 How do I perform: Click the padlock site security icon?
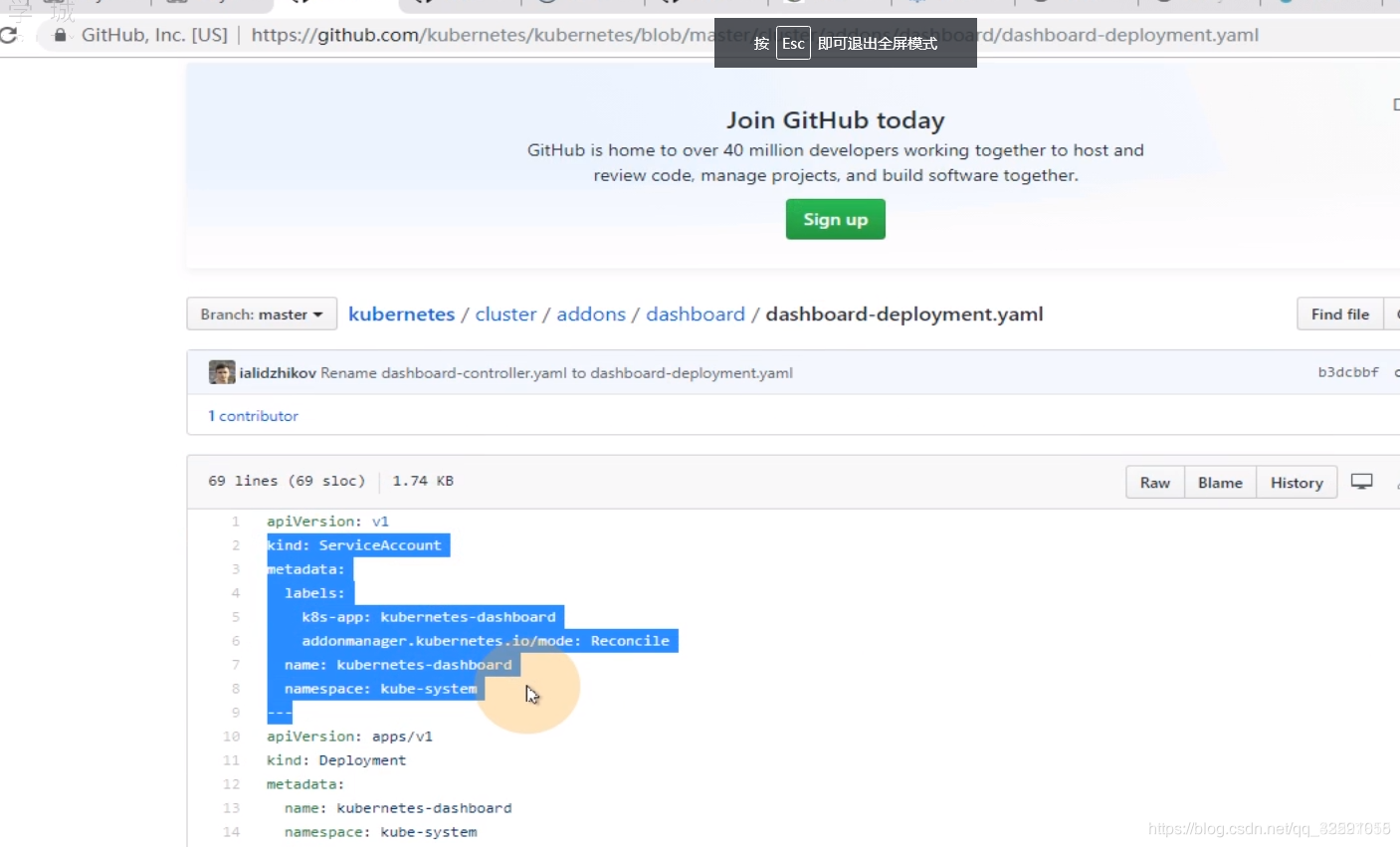click(61, 35)
